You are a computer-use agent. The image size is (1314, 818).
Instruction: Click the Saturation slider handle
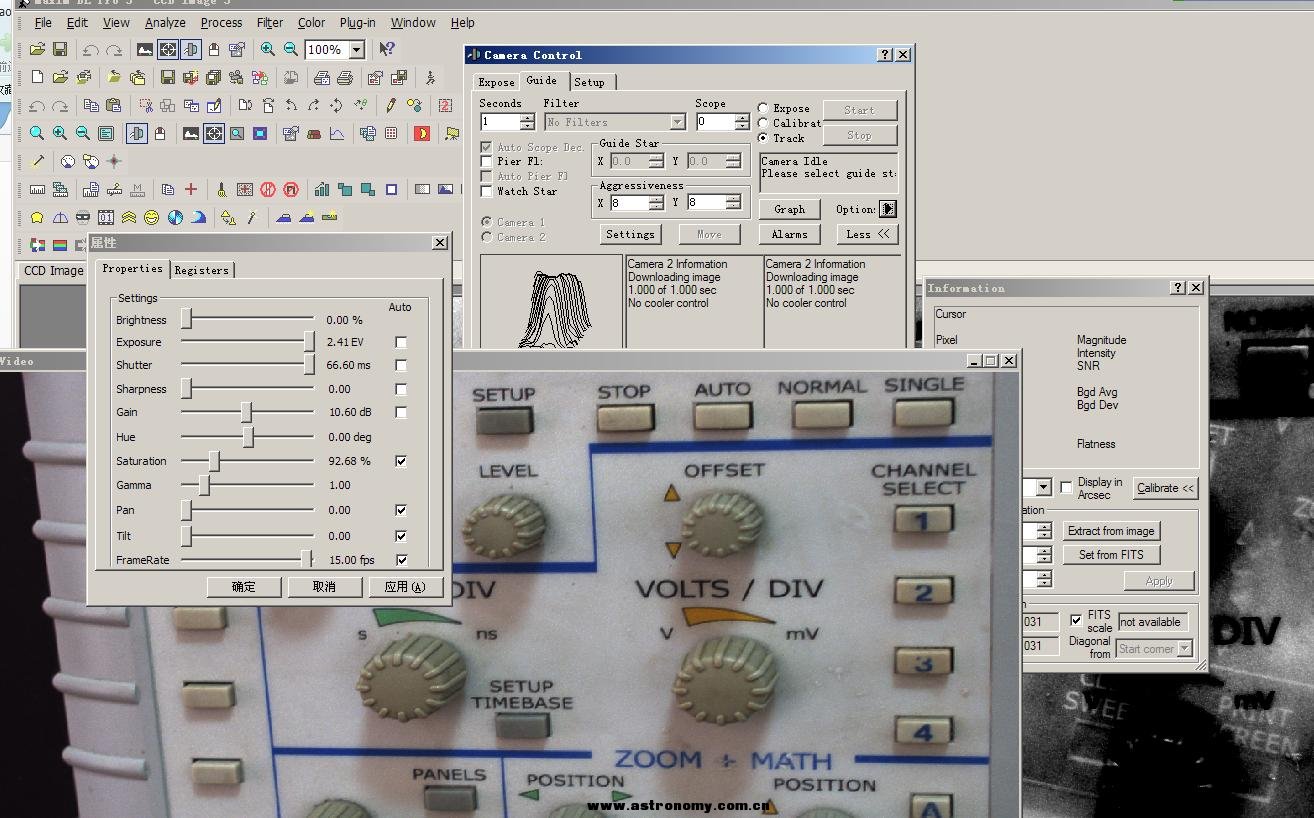tap(214, 461)
